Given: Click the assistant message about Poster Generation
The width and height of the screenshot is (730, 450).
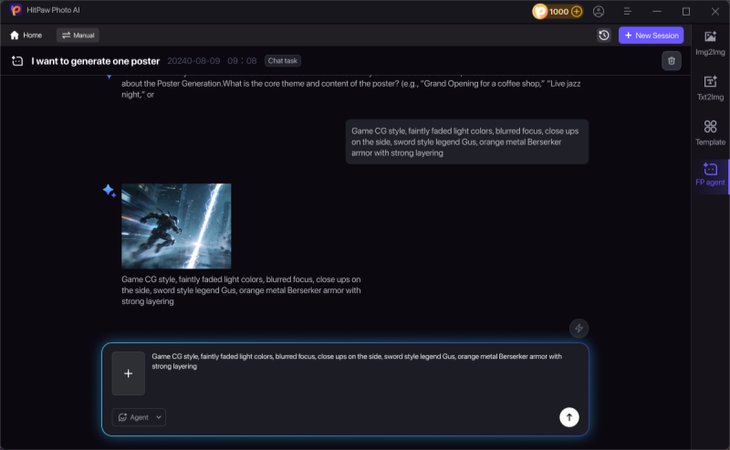Looking at the screenshot, I should click(351, 88).
